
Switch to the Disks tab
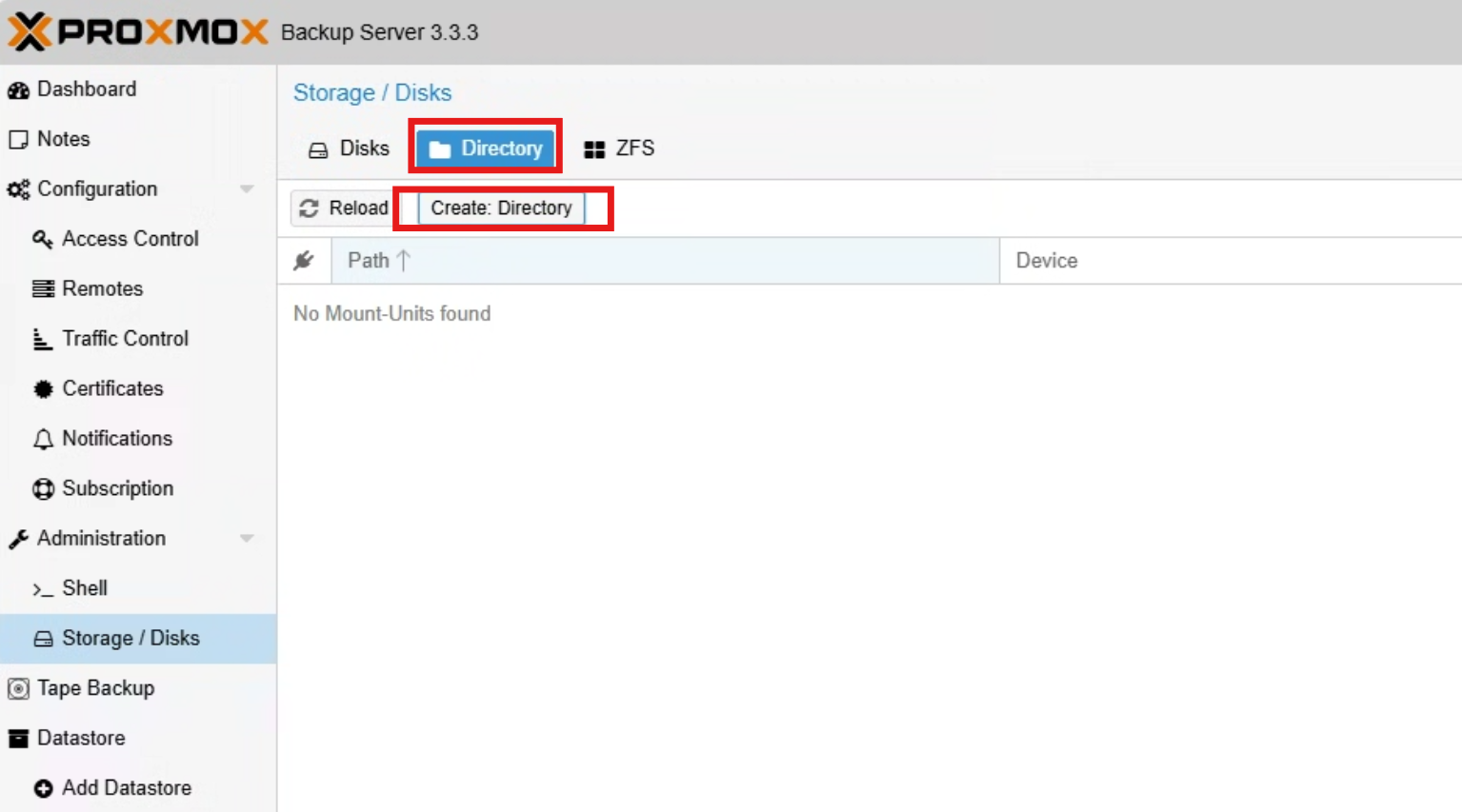(349, 149)
